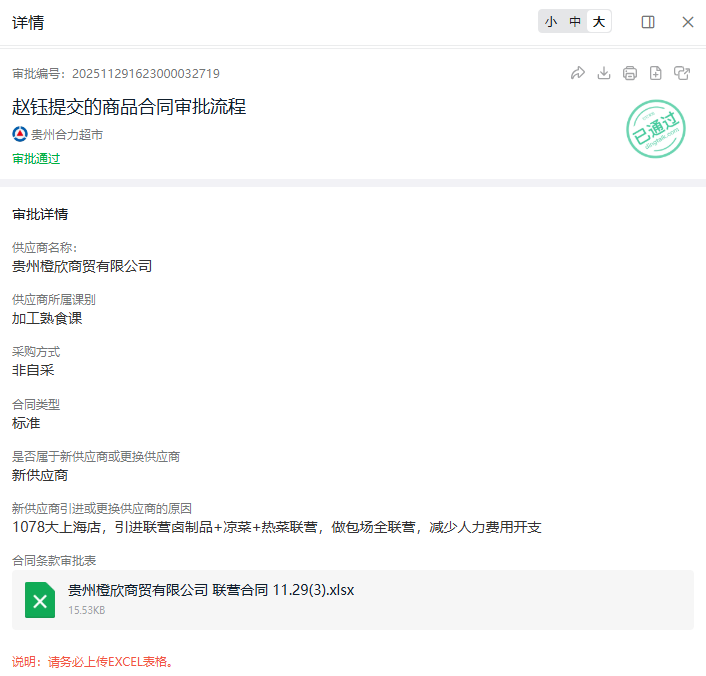The image size is (706, 676).
Task: Click the share/forward arrow icon
Action: pyautogui.click(x=577, y=73)
